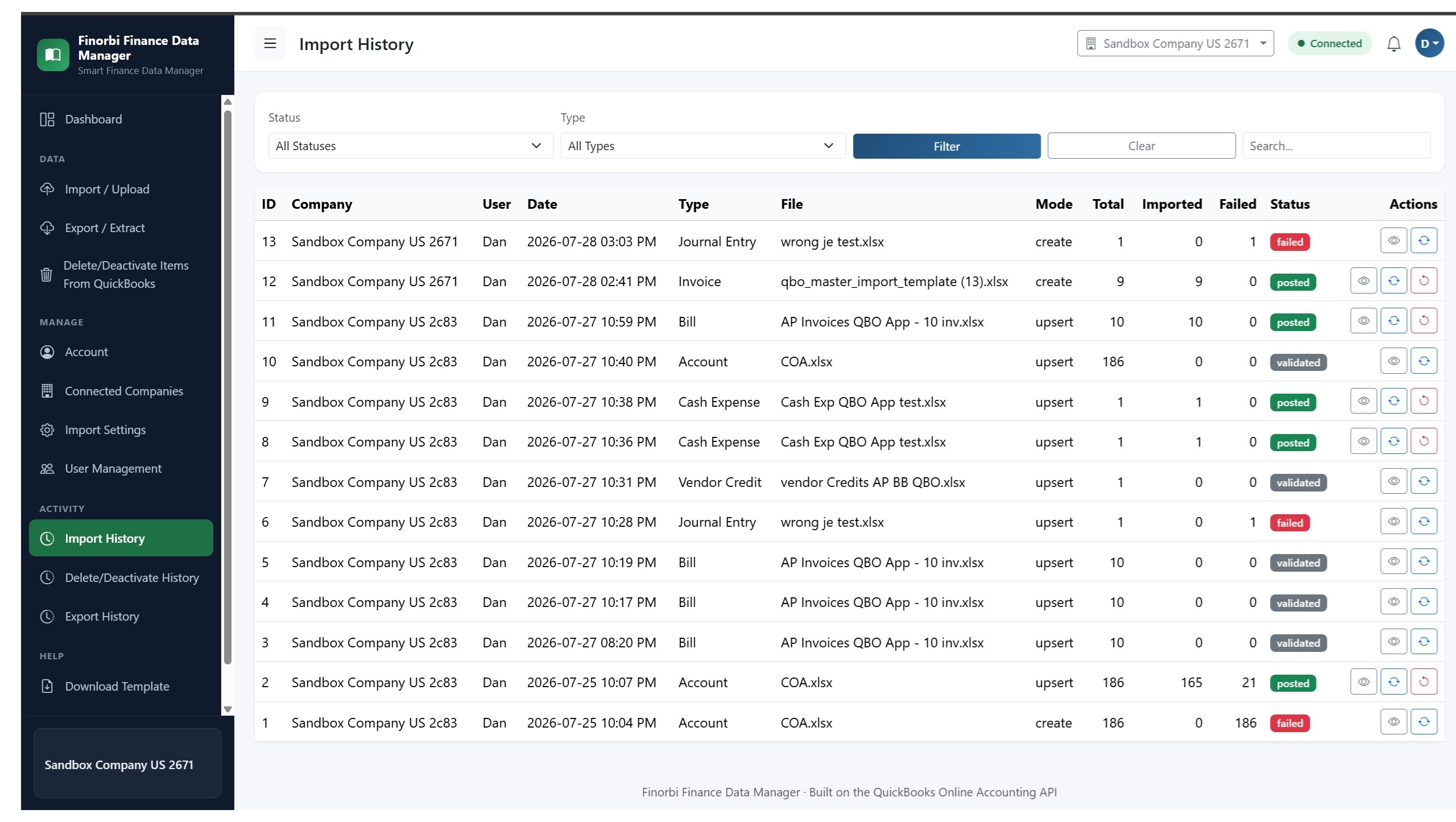Open the All Statuses dropdown
1456x822 pixels.
click(411, 146)
